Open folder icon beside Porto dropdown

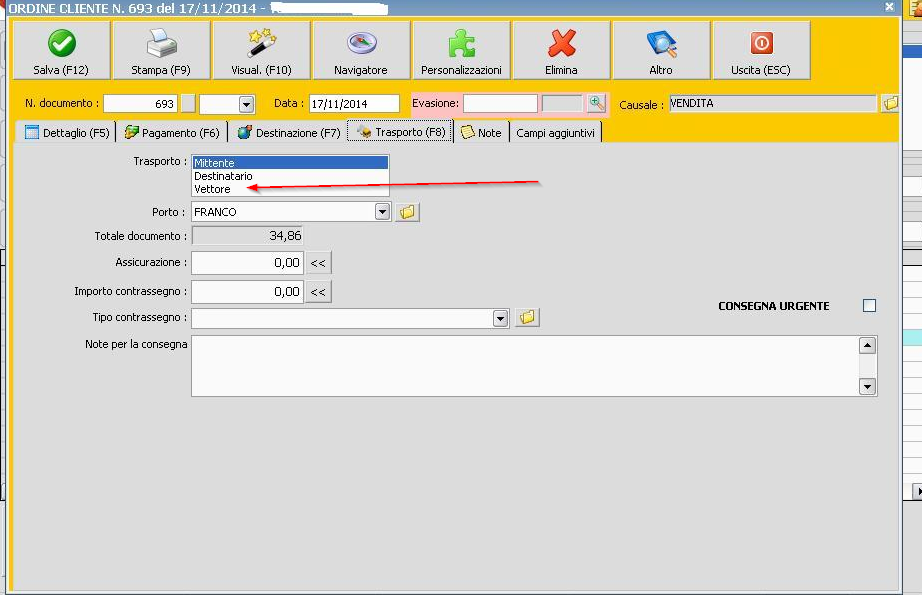point(407,212)
